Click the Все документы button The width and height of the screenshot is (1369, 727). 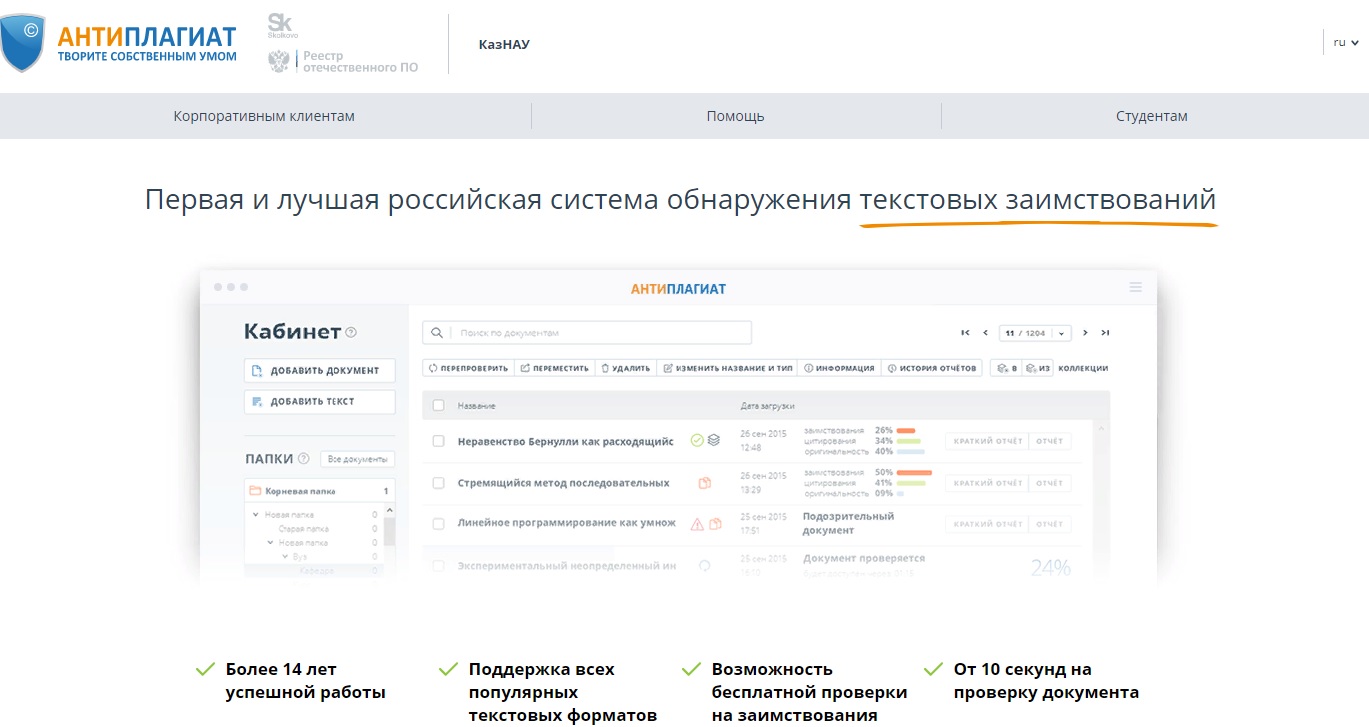[x=358, y=459]
